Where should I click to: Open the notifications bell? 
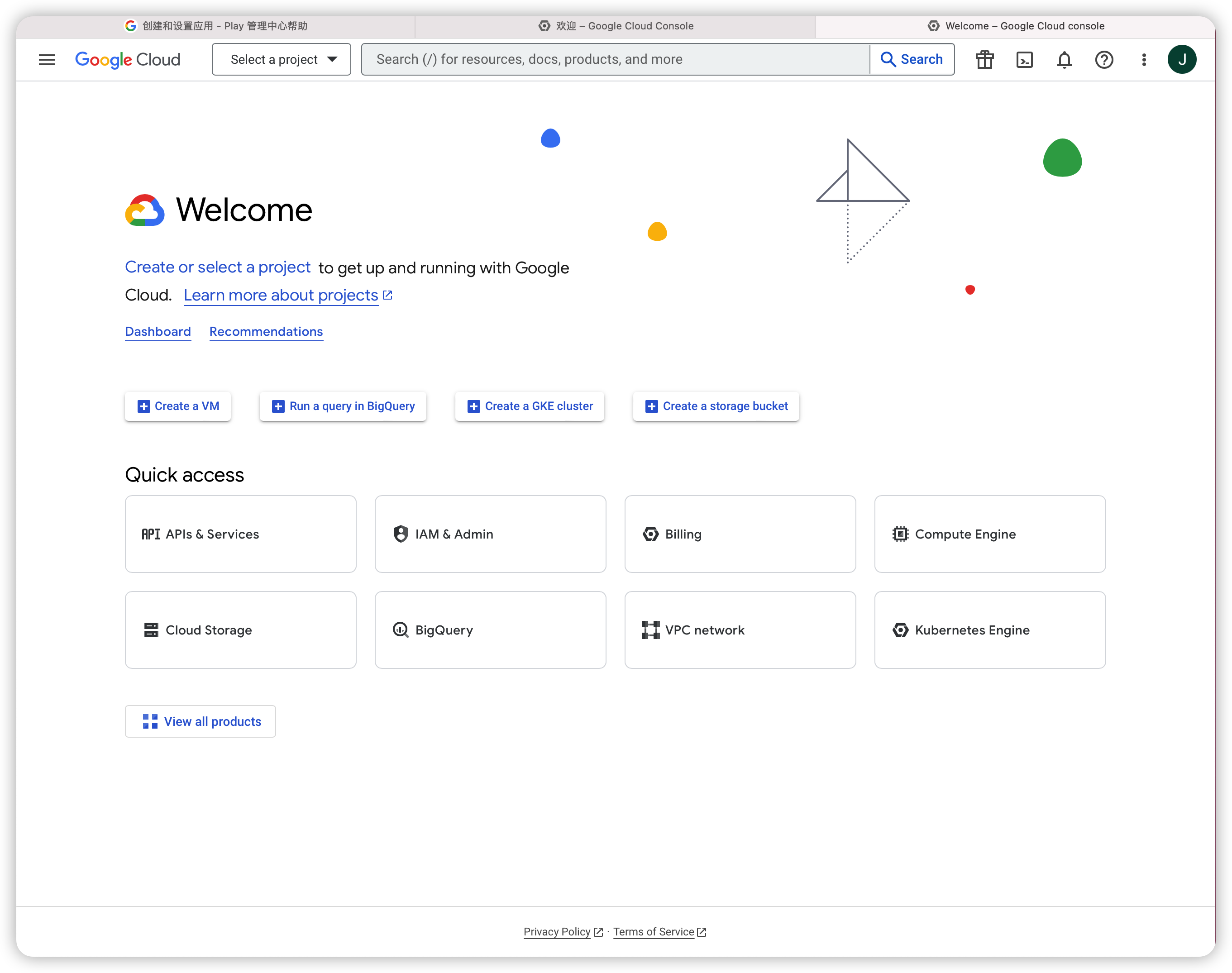click(1064, 59)
